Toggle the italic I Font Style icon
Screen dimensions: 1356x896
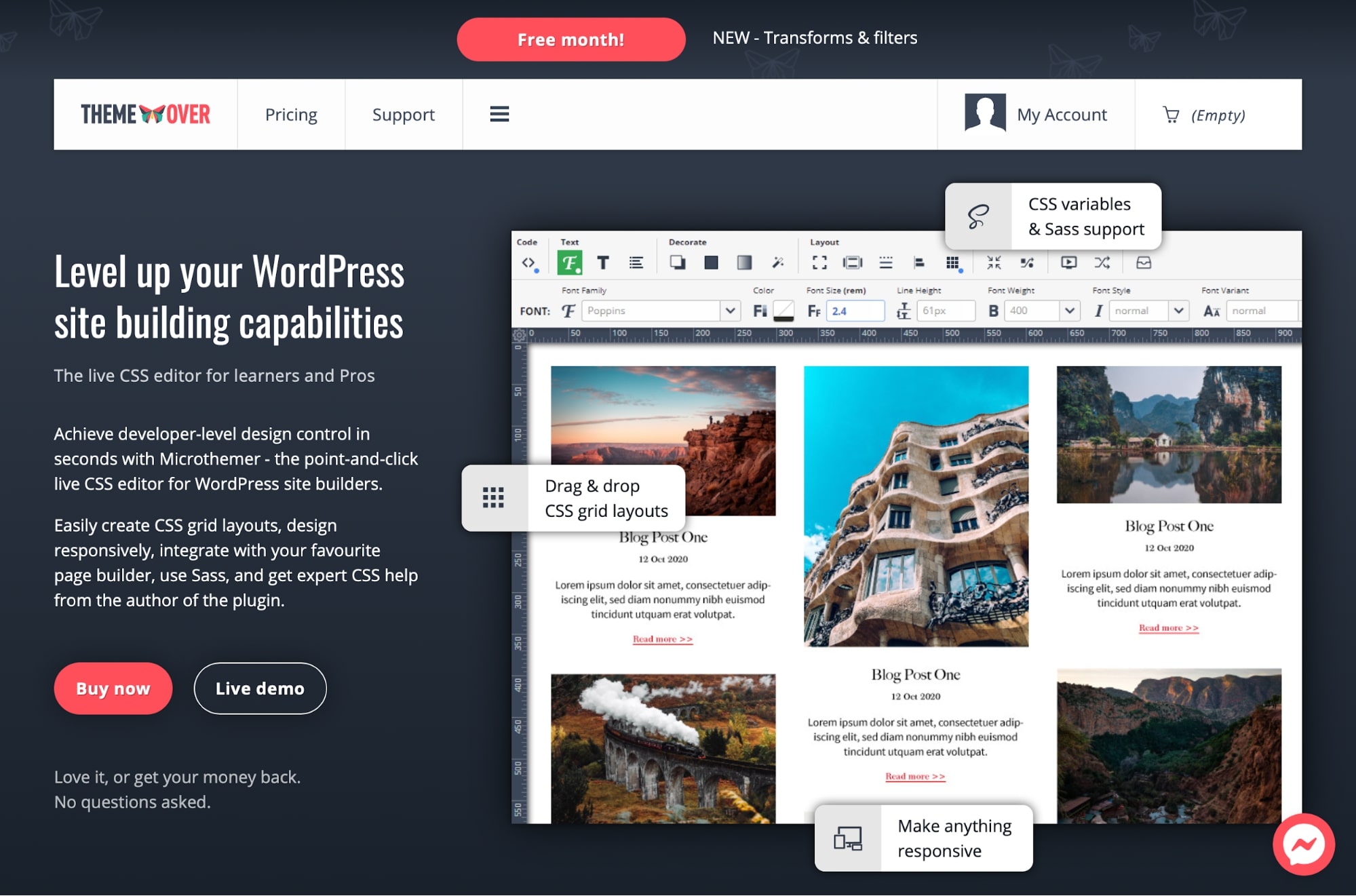(1098, 311)
